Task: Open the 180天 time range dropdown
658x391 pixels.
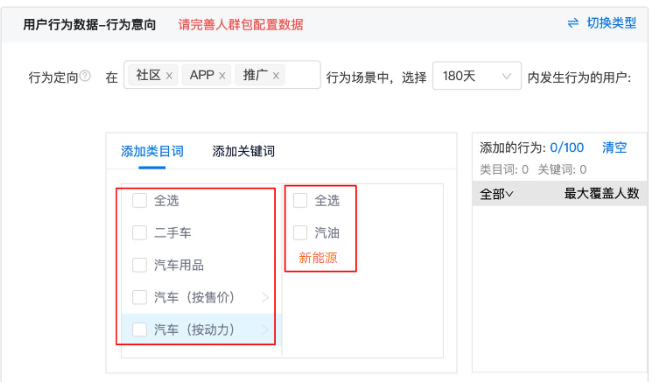Action: (477, 76)
